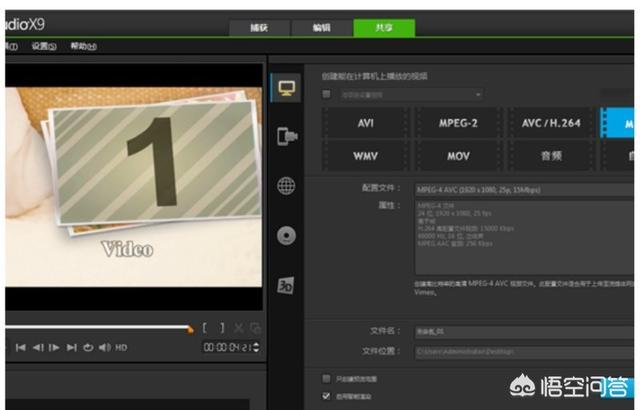Click the volume speaker icon
640x410 pixels.
104,347
